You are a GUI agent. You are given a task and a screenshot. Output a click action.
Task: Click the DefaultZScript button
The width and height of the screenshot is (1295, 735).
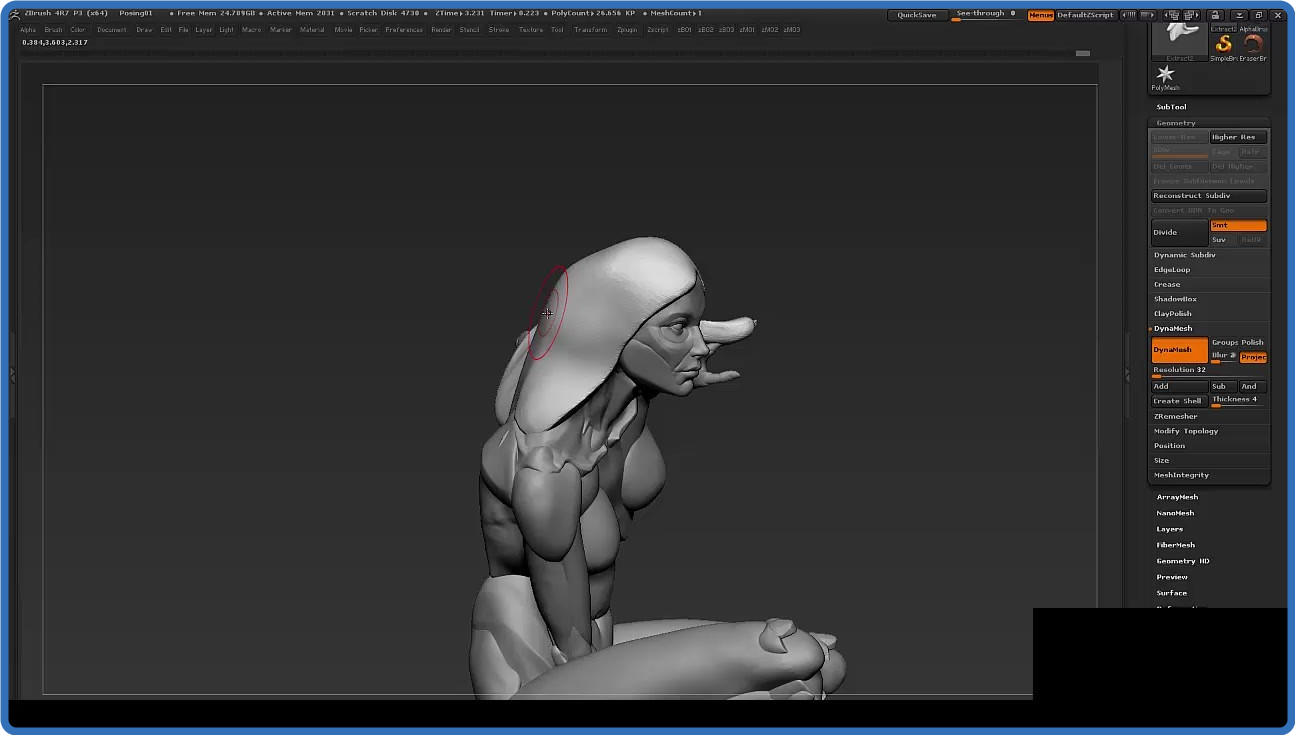1085,15
